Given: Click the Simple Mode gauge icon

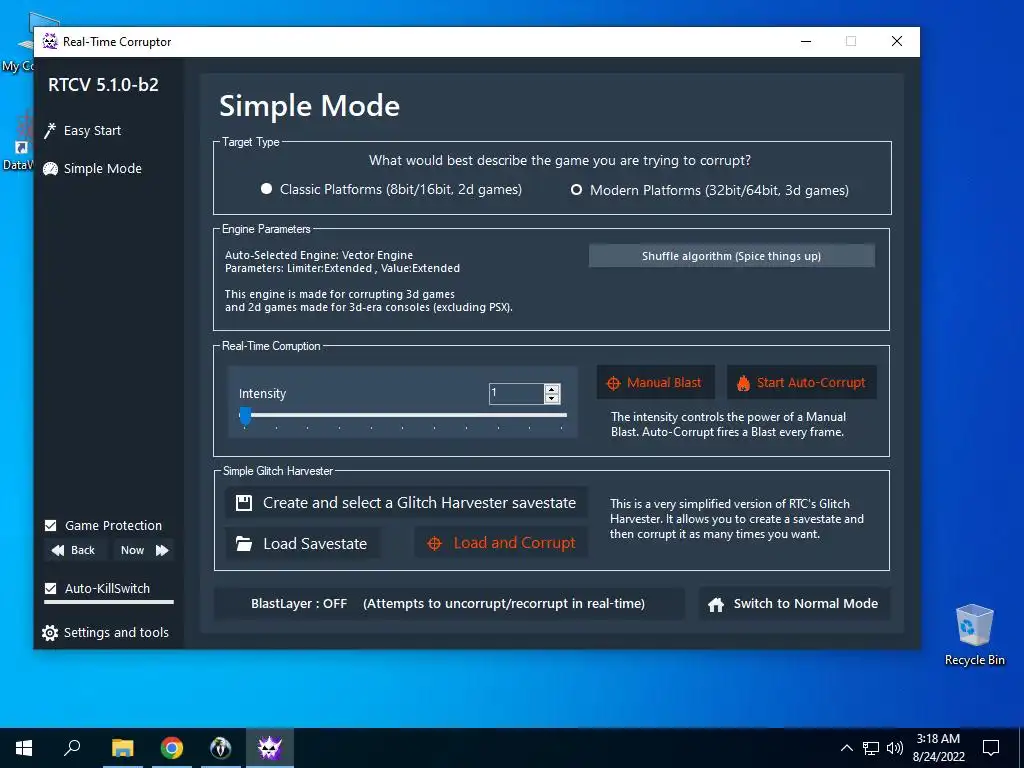Looking at the screenshot, I should click(x=50, y=169).
